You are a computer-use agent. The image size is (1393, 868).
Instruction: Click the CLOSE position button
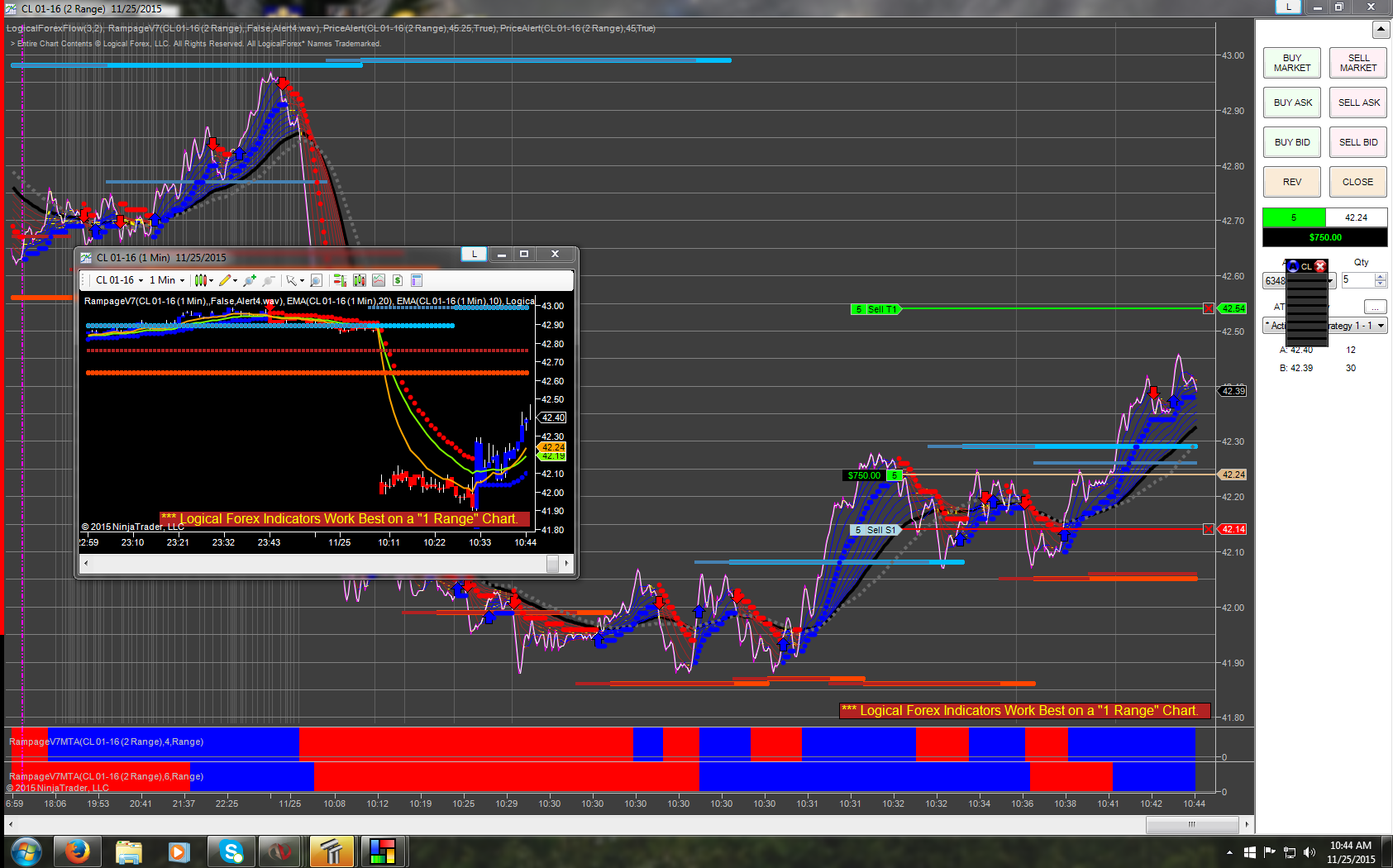[1358, 182]
